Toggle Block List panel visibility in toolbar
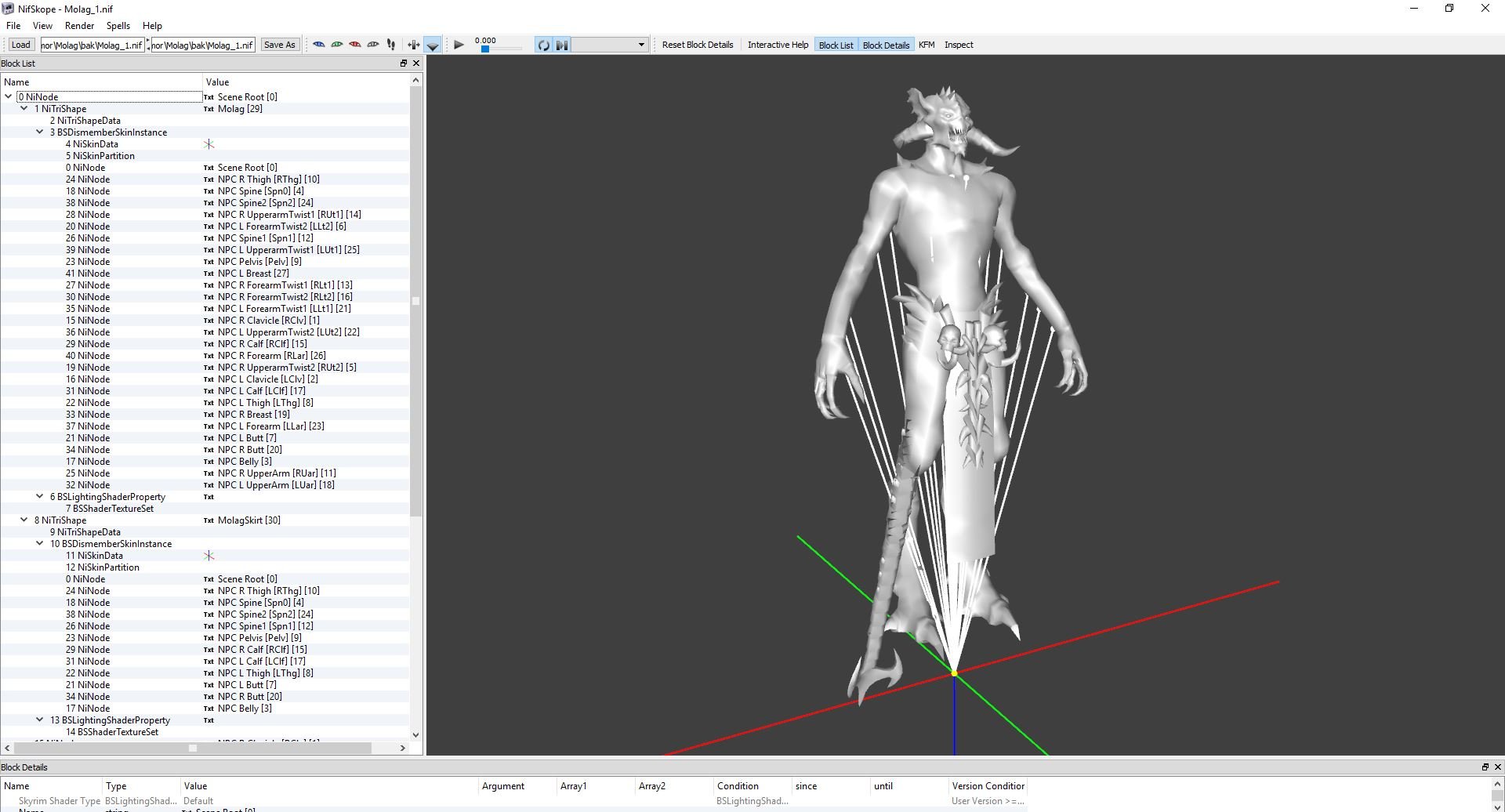This screenshot has height=812, width=1505. pos(836,45)
